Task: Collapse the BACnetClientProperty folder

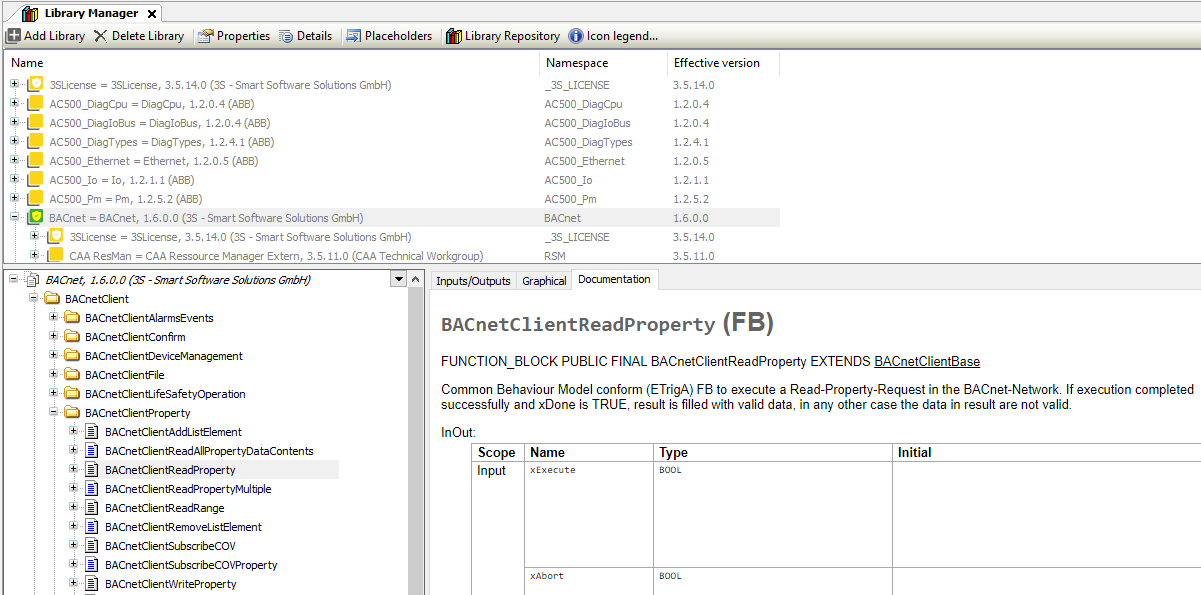Action: click(52, 412)
